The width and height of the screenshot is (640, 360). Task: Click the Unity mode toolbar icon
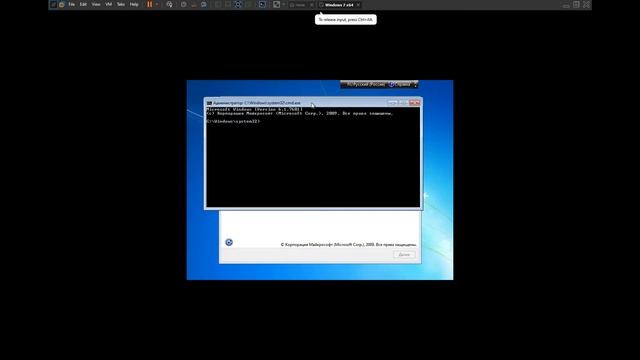249,4
